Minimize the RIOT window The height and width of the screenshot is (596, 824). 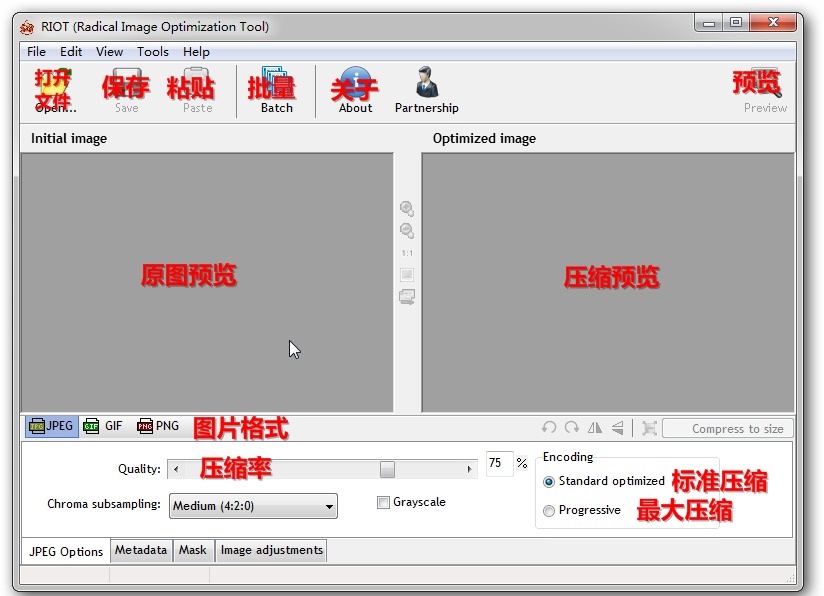(709, 23)
